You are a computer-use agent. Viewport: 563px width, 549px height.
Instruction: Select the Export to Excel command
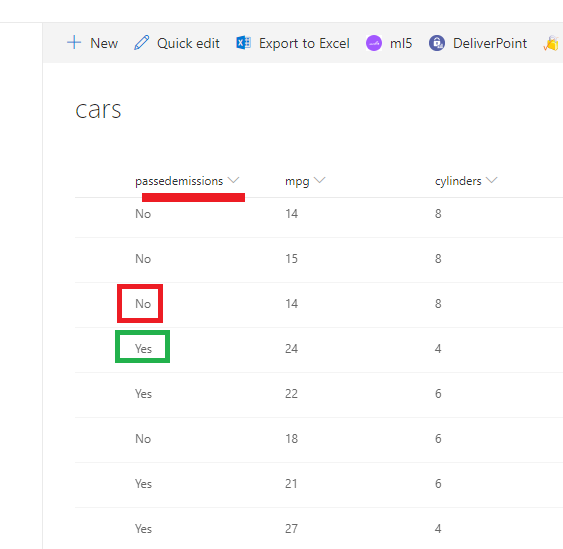[304, 43]
